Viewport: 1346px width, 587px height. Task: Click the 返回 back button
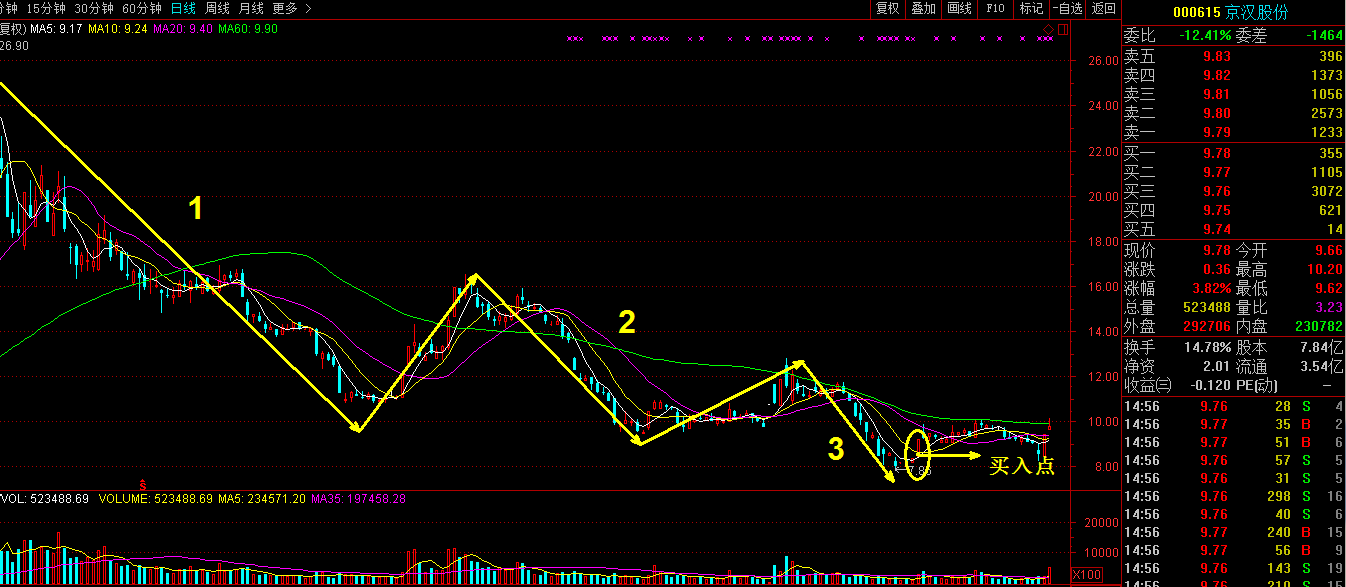(x=1103, y=8)
